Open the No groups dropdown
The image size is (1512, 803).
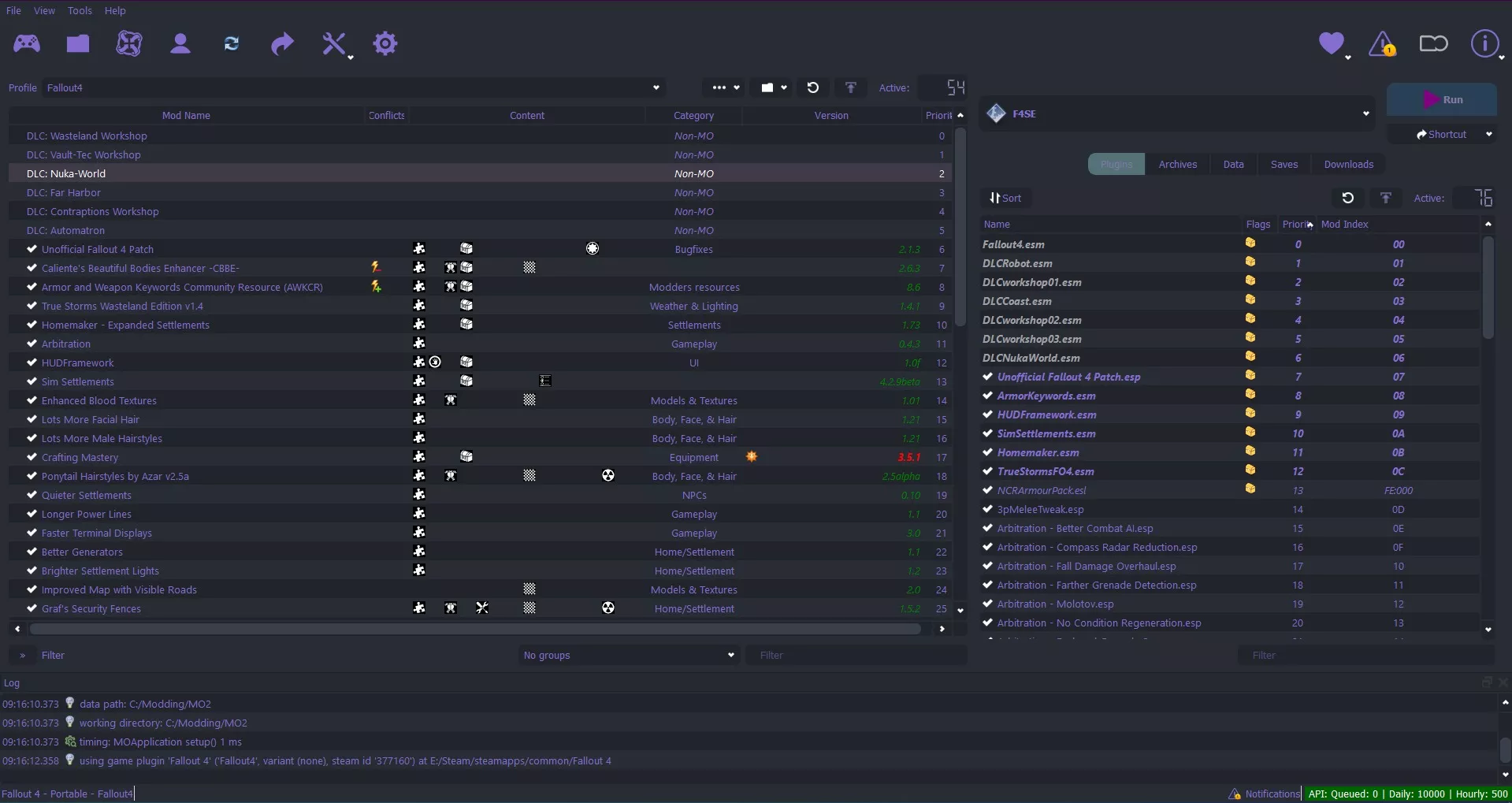coord(629,655)
